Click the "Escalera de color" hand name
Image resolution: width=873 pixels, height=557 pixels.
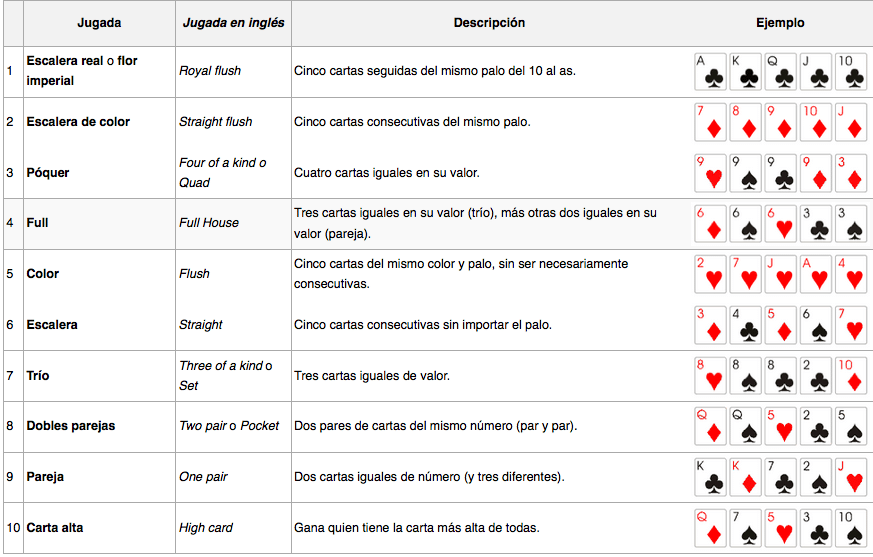[78, 122]
